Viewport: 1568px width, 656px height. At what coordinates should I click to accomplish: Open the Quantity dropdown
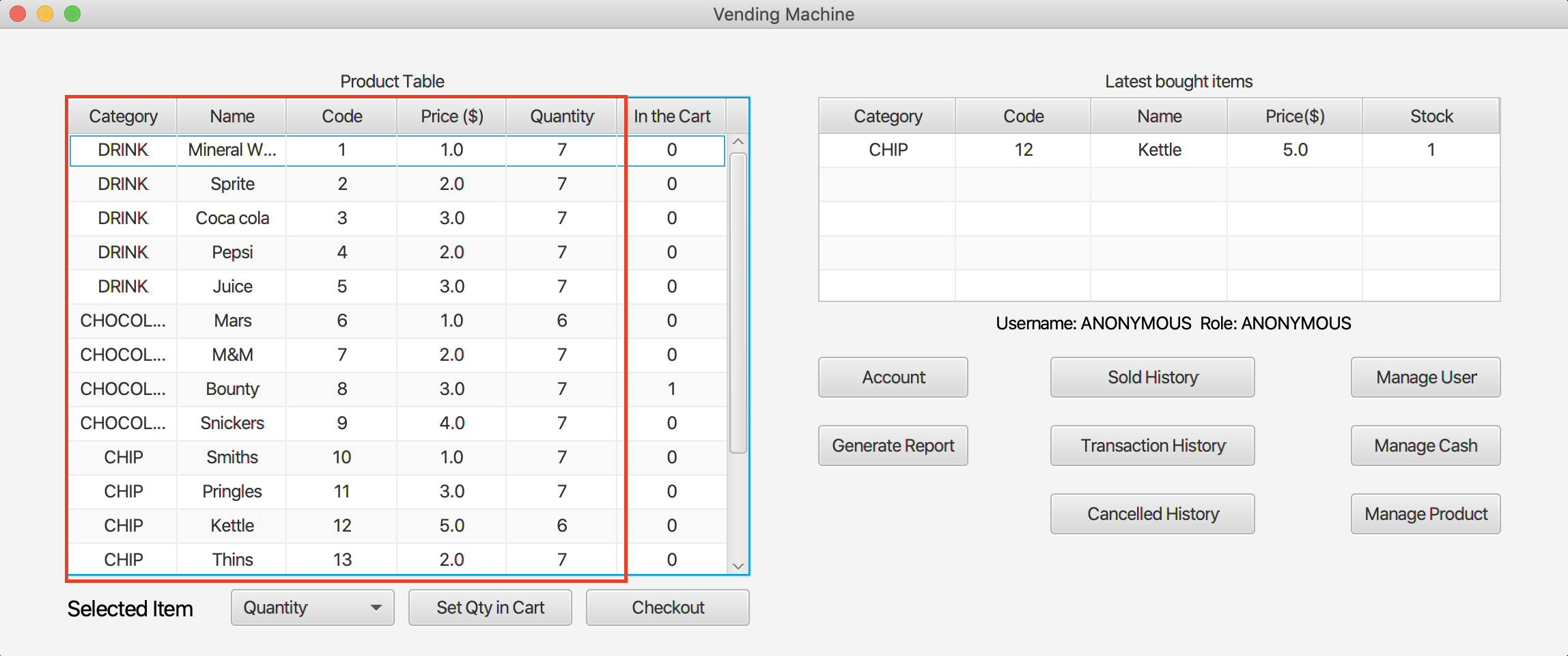312,607
